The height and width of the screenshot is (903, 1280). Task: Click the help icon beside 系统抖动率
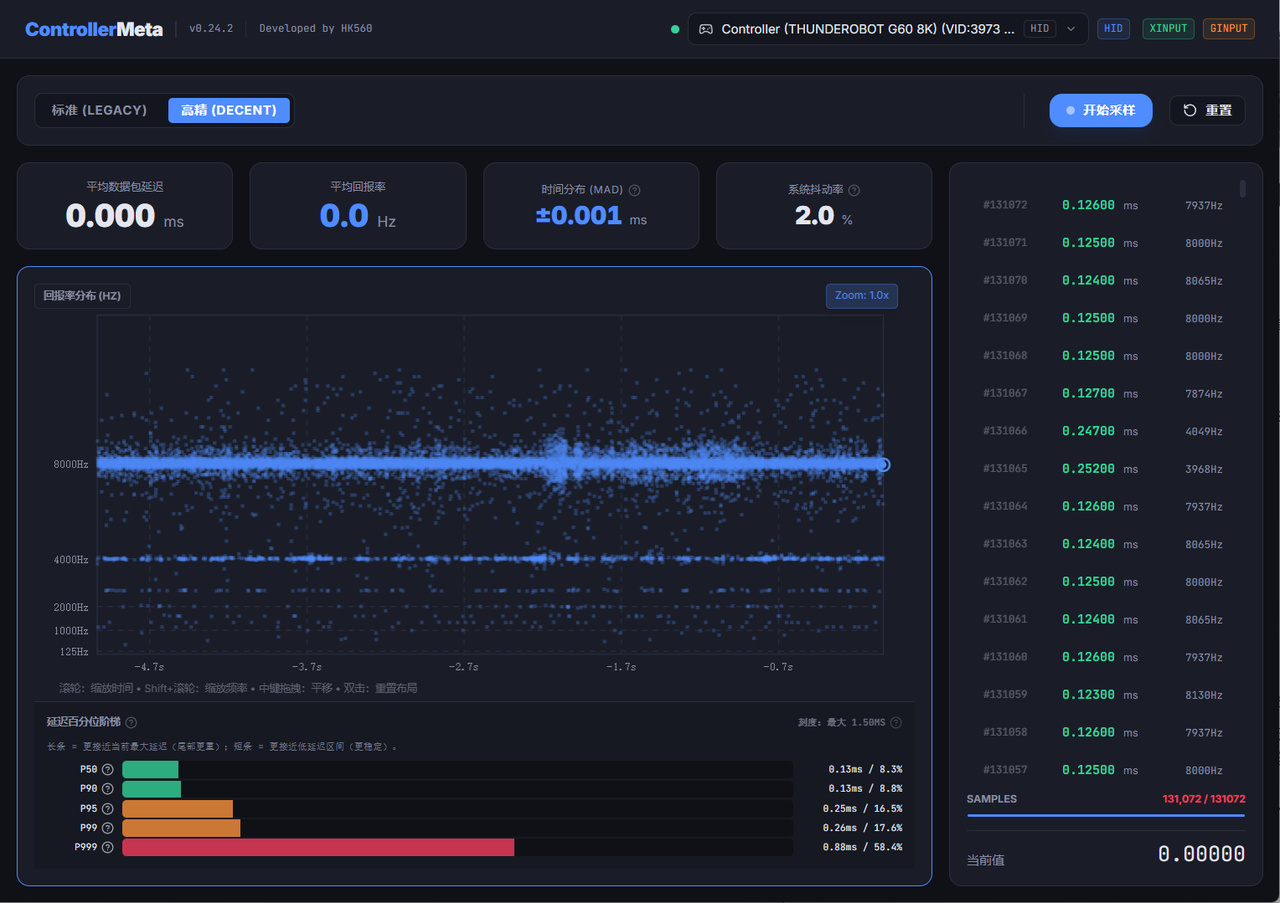(x=854, y=190)
